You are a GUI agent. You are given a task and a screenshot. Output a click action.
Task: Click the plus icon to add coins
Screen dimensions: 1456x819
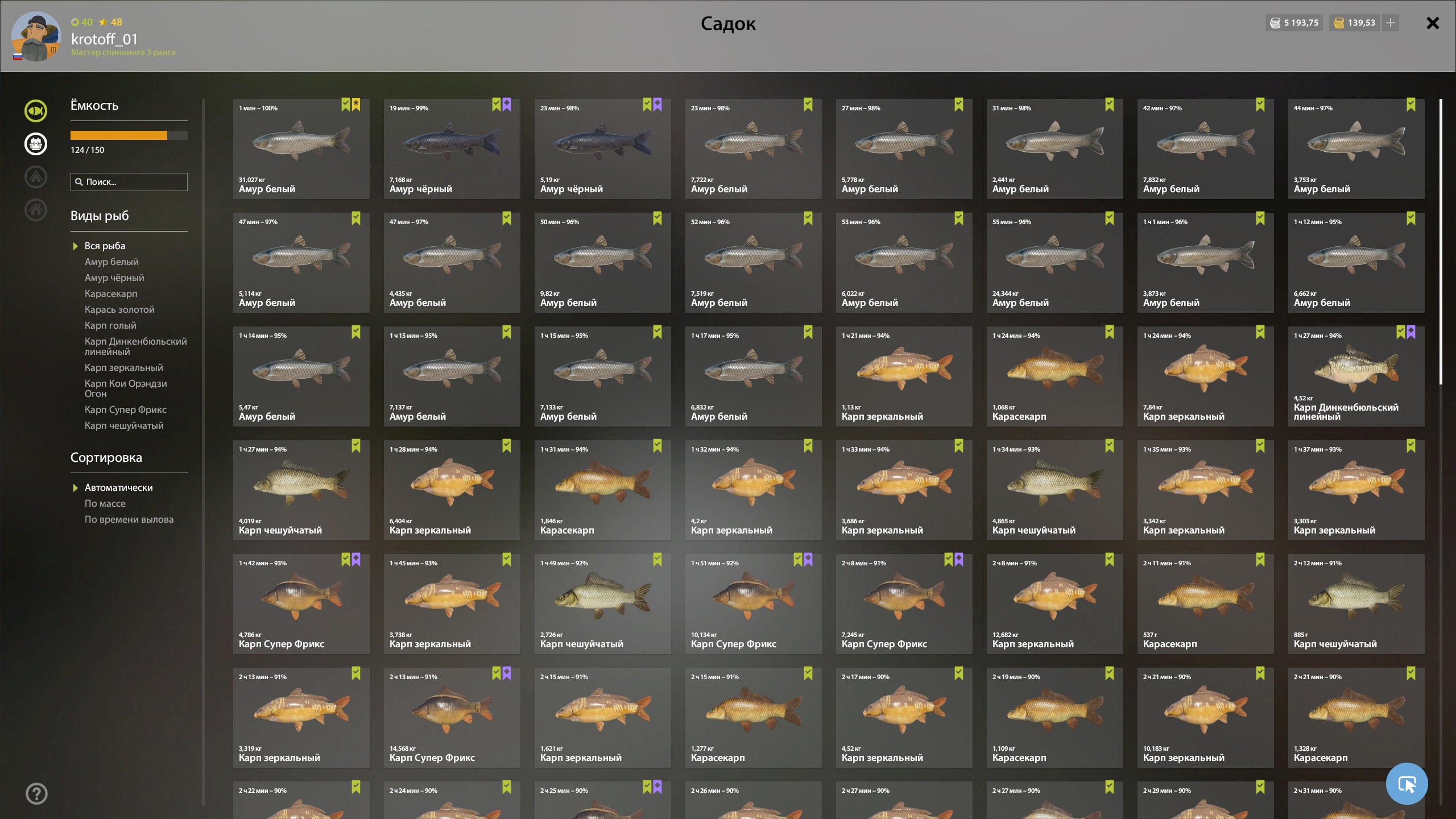pos(1391,23)
